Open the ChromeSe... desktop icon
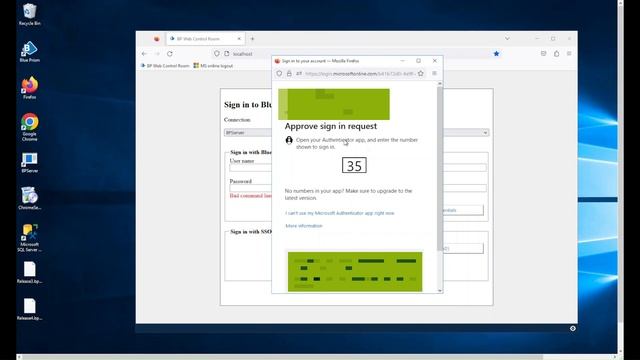Viewport: 640px width, 360px height. click(x=29, y=198)
